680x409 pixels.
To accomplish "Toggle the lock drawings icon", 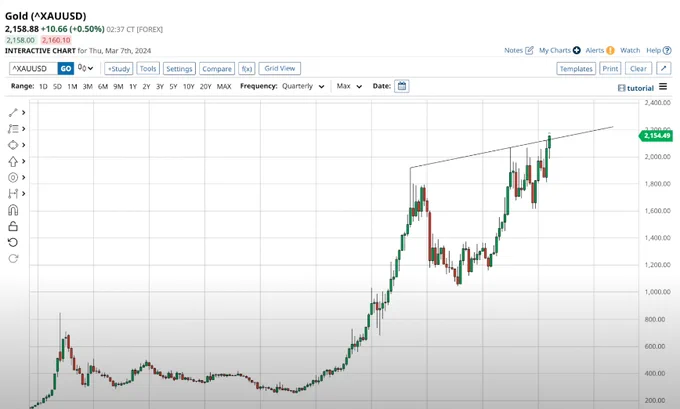I will (13, 226).
